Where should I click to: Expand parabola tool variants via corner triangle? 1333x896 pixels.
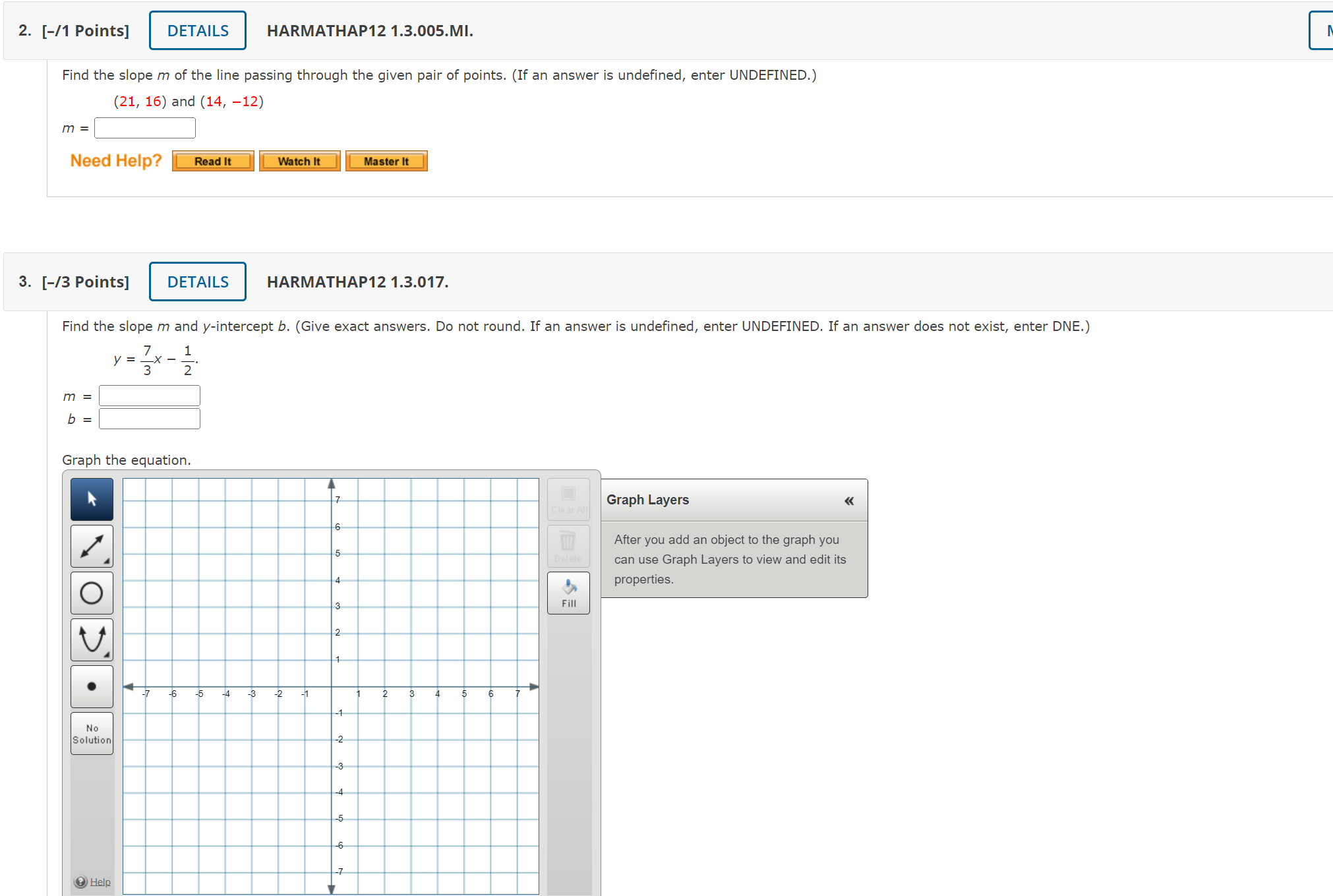point(108,655)
